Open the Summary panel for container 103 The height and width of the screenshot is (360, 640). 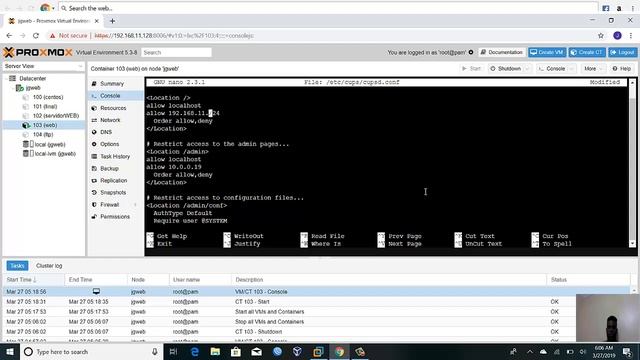111,84
